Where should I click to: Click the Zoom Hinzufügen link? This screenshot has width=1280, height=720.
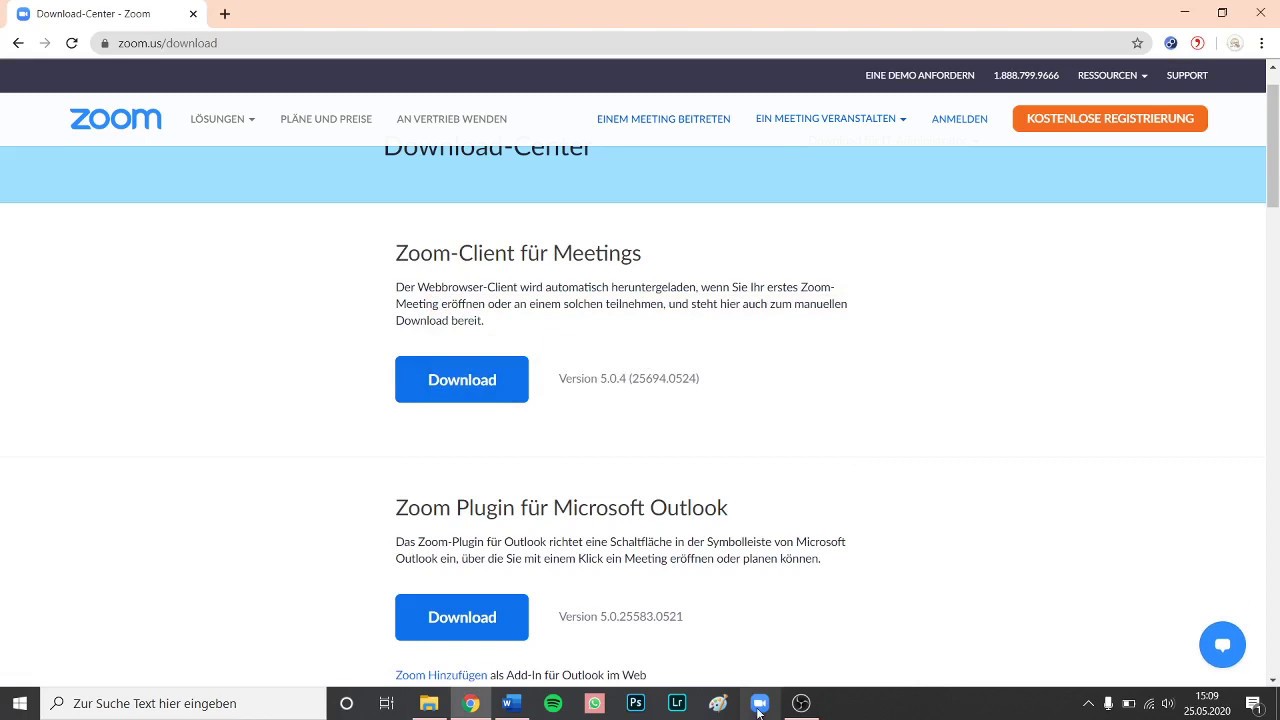coord(441,675)
